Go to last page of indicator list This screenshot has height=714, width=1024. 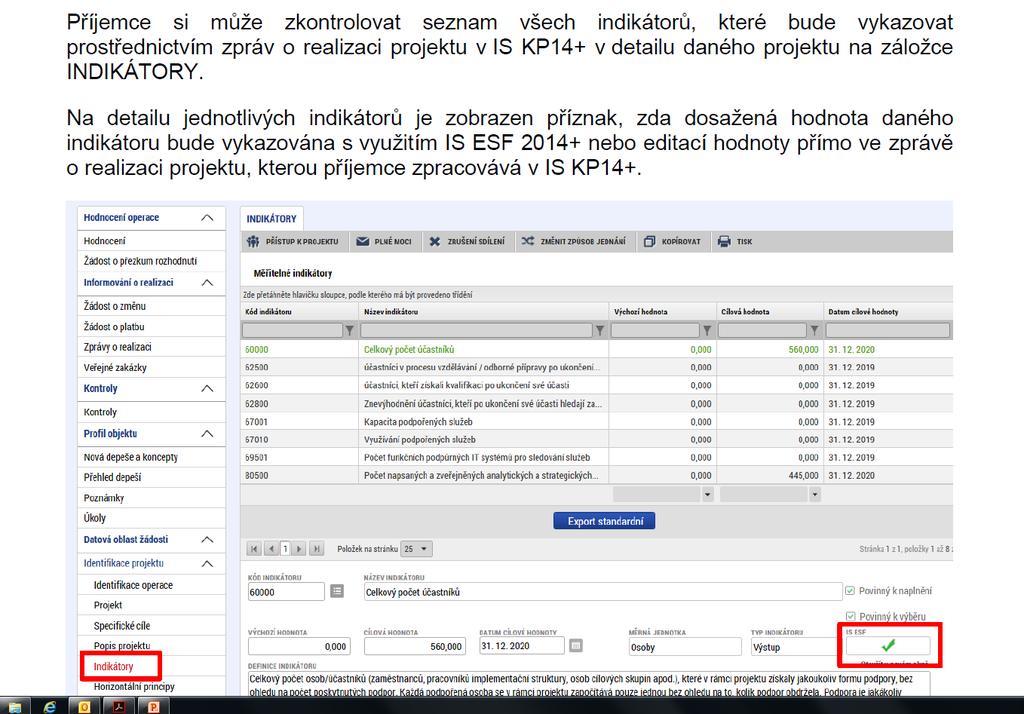[x=316, y=549]
